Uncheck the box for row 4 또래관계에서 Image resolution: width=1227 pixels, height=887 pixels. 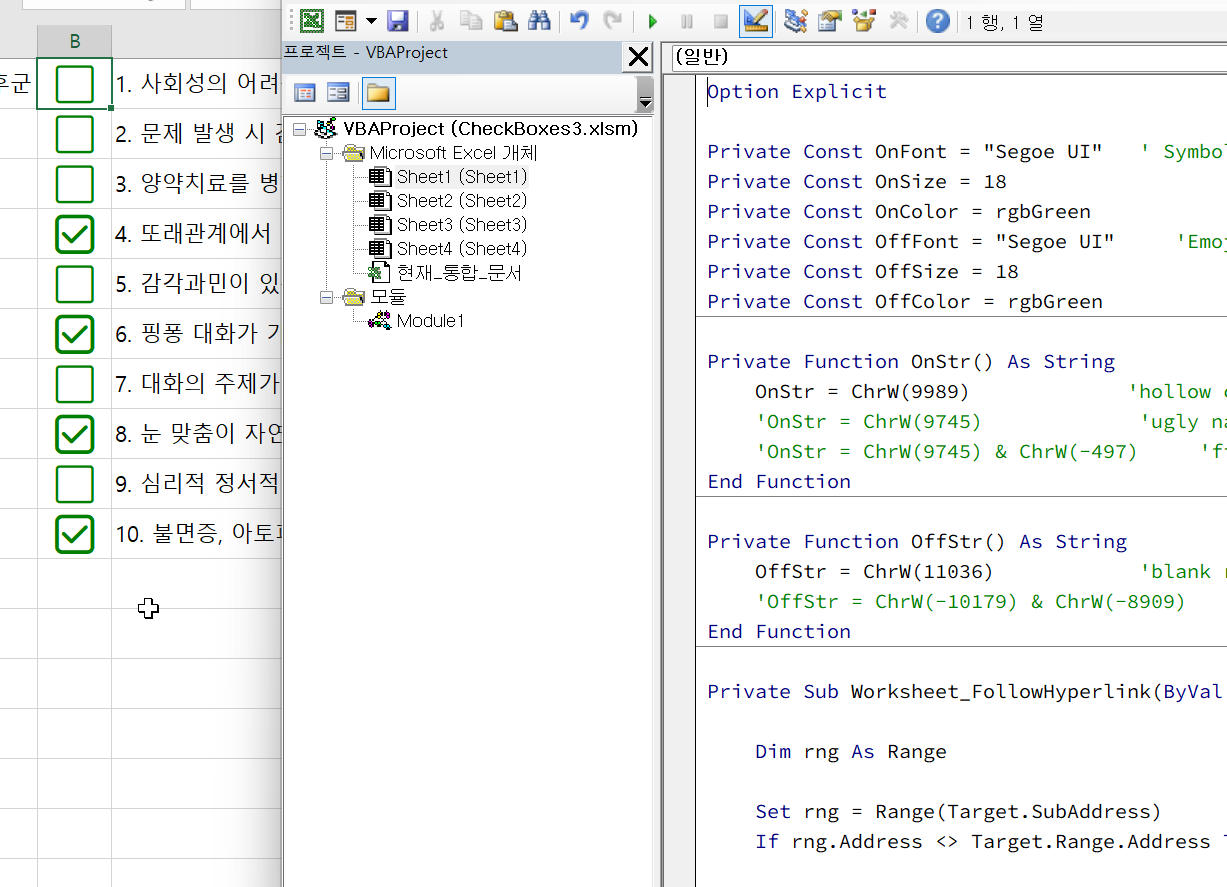[75, 234]
